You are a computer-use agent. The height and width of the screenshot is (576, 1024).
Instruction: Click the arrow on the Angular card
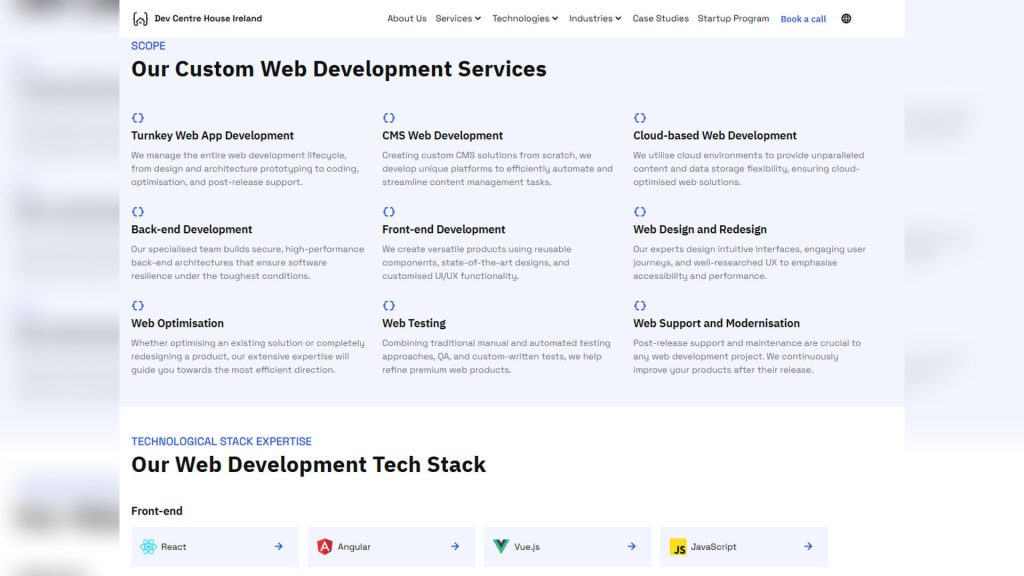455,547
